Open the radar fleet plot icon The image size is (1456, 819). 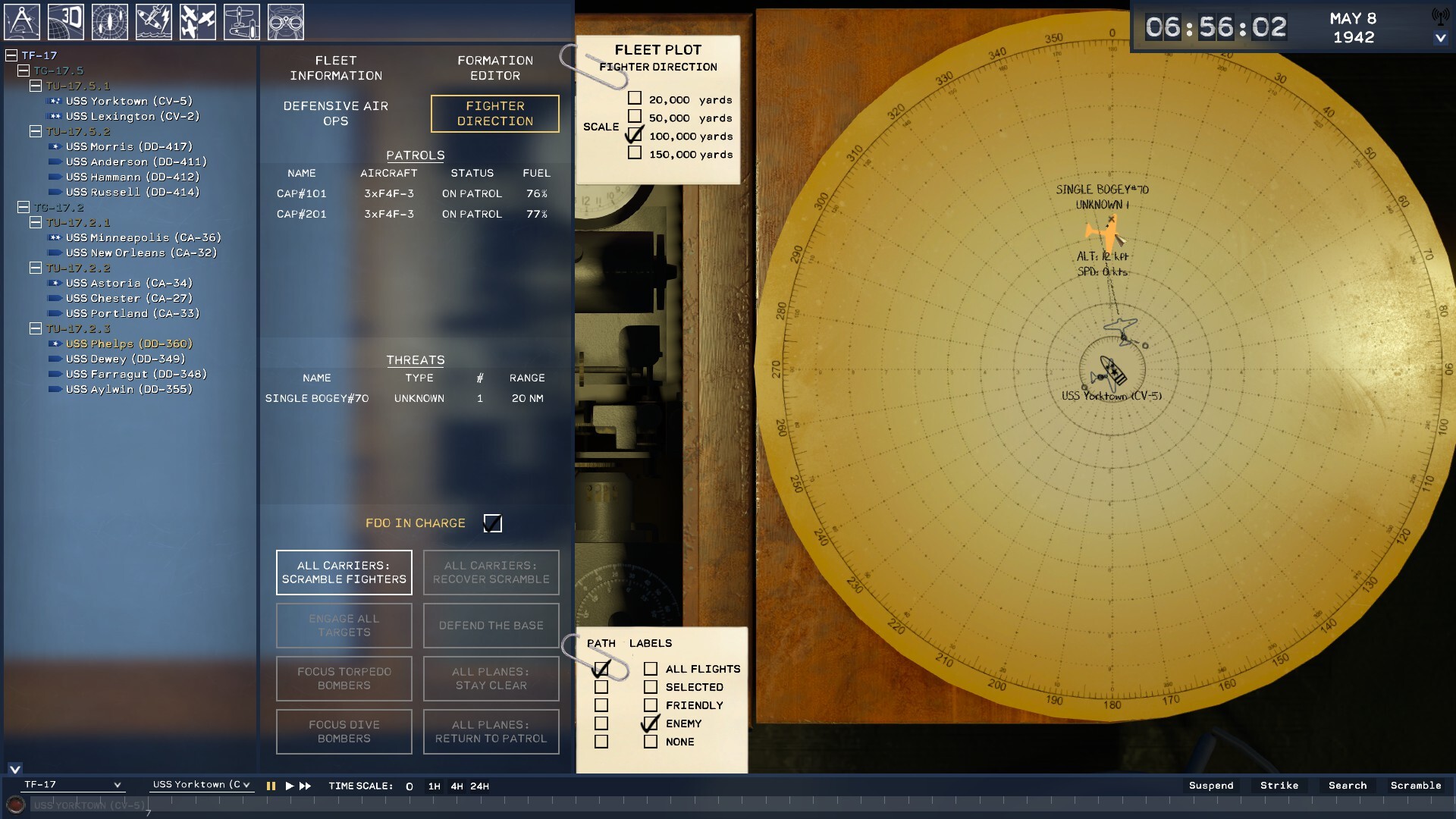click(110, 22)
